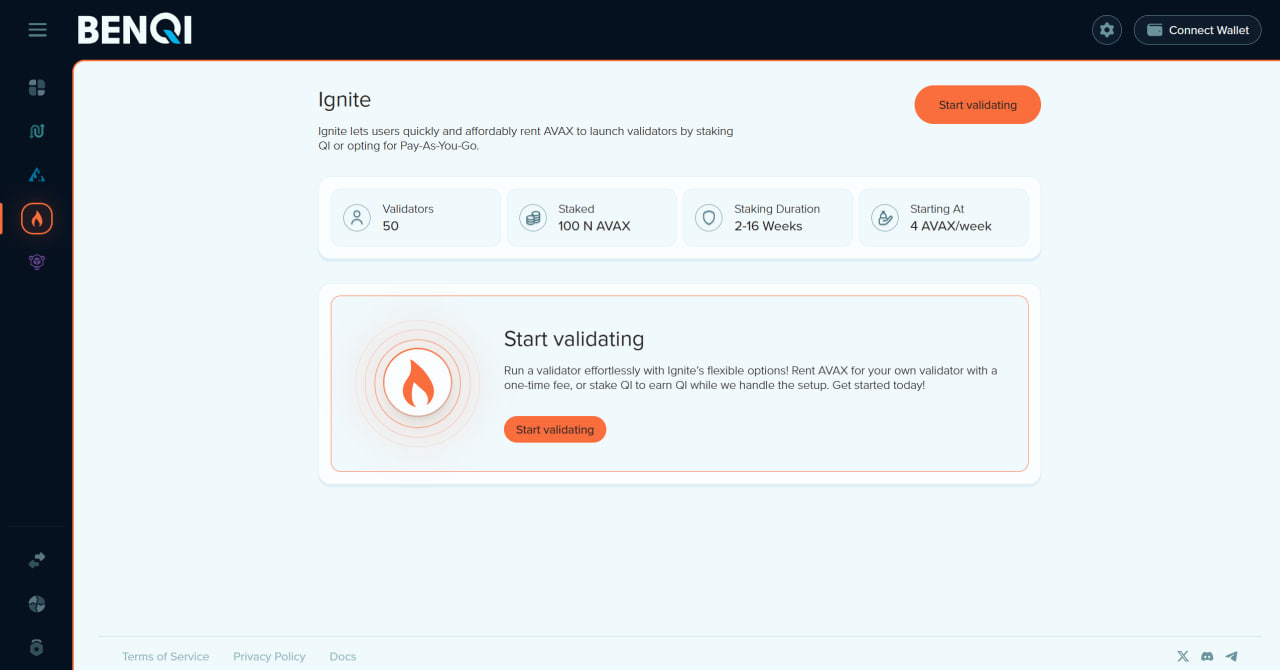This screenshot has height=670, width=1280.
Task: Click the 'Start validating' card heading
Action: point(574,339)
